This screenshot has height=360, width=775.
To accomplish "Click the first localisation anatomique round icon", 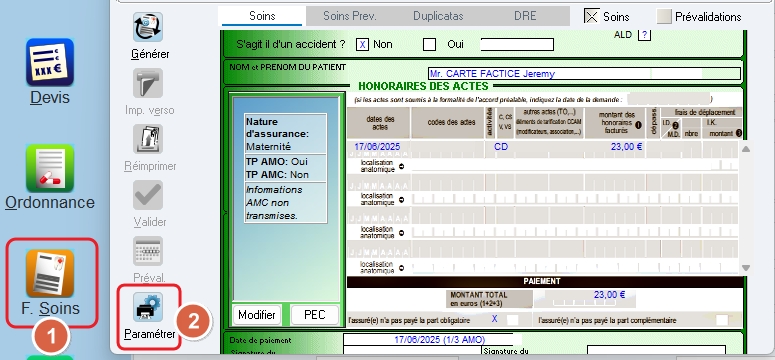I will tap(401, 166).
